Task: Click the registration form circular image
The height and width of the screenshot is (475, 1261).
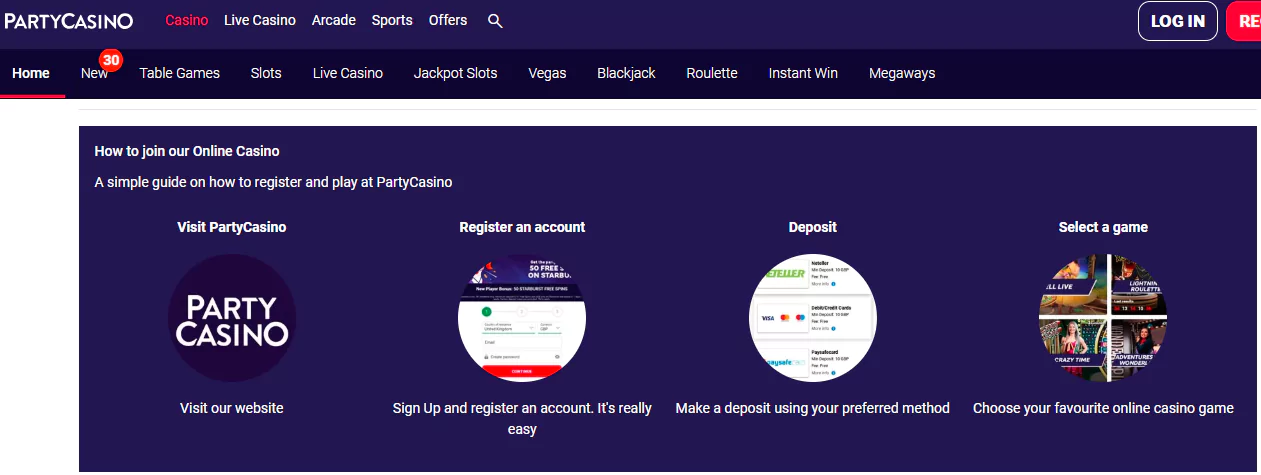Action: tap(522, 318)
